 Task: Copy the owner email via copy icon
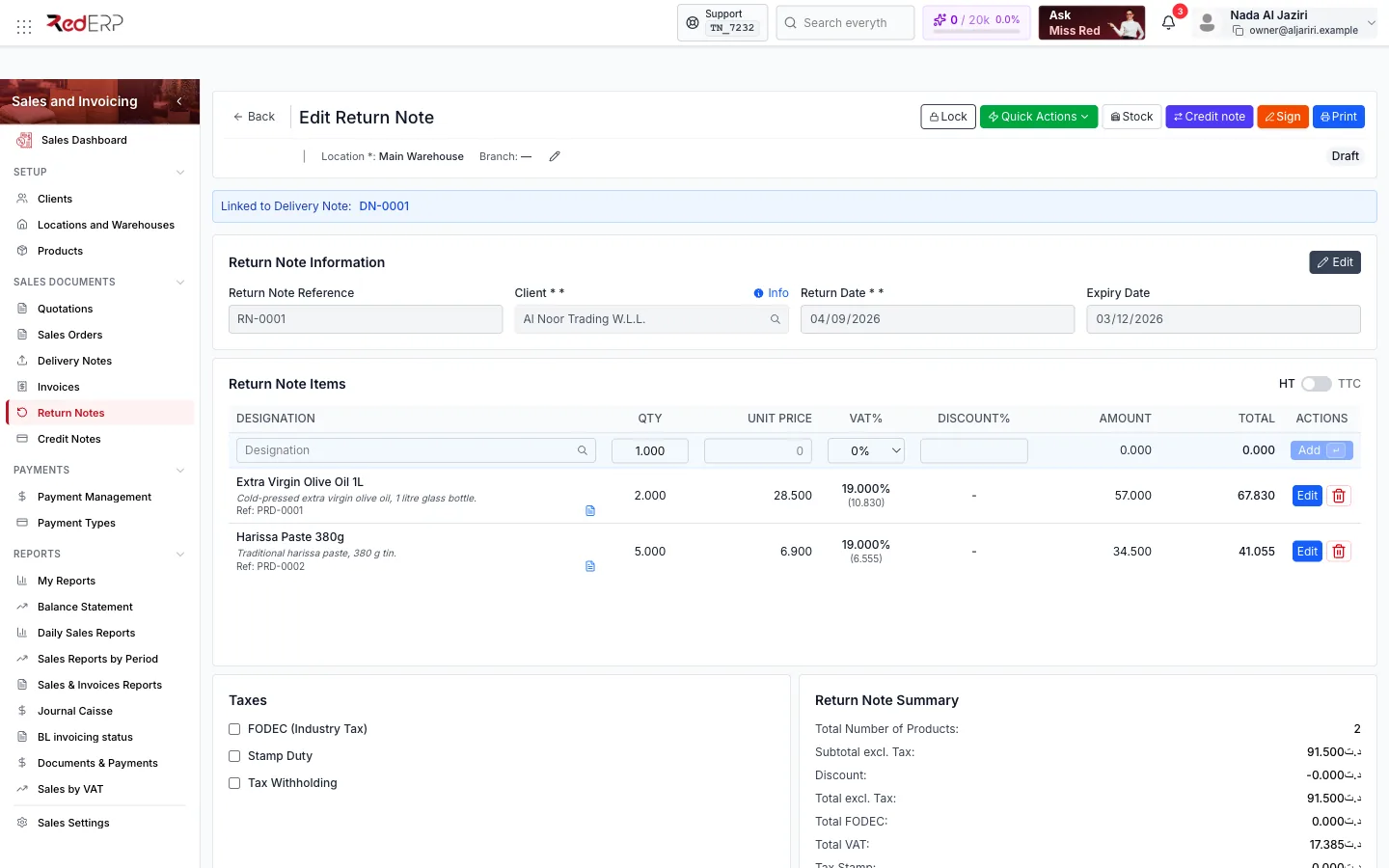tap(1238, 31)
